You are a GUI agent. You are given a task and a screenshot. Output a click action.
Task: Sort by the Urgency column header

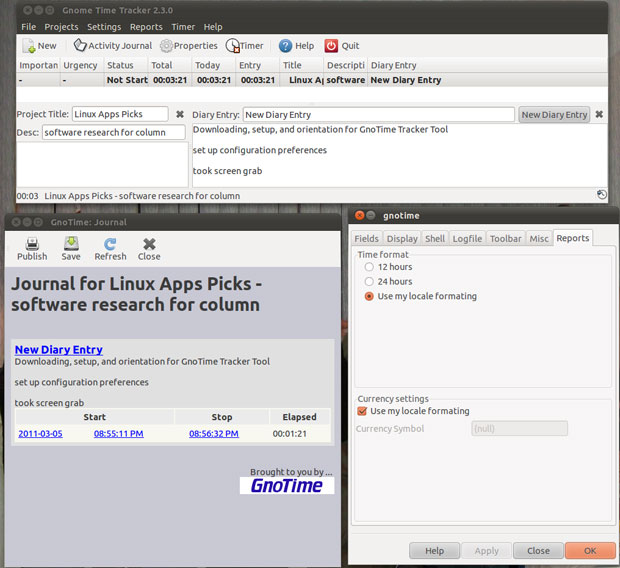(x=82, y=65)
